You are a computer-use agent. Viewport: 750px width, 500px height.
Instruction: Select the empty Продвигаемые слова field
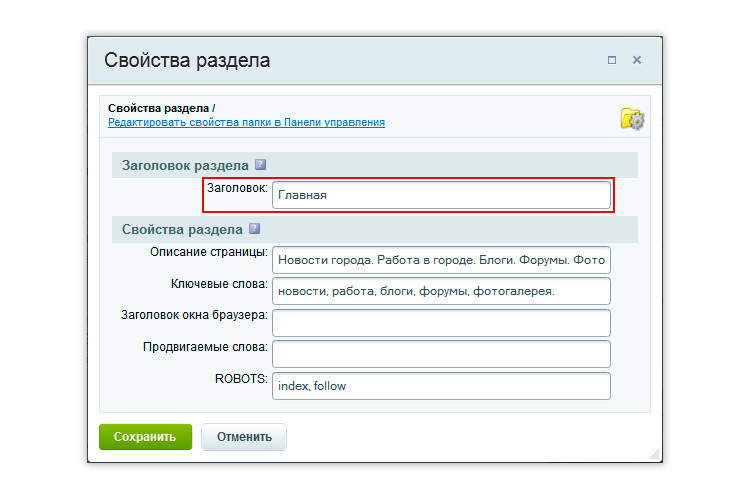pyautogui.click(x=441, y=354)
